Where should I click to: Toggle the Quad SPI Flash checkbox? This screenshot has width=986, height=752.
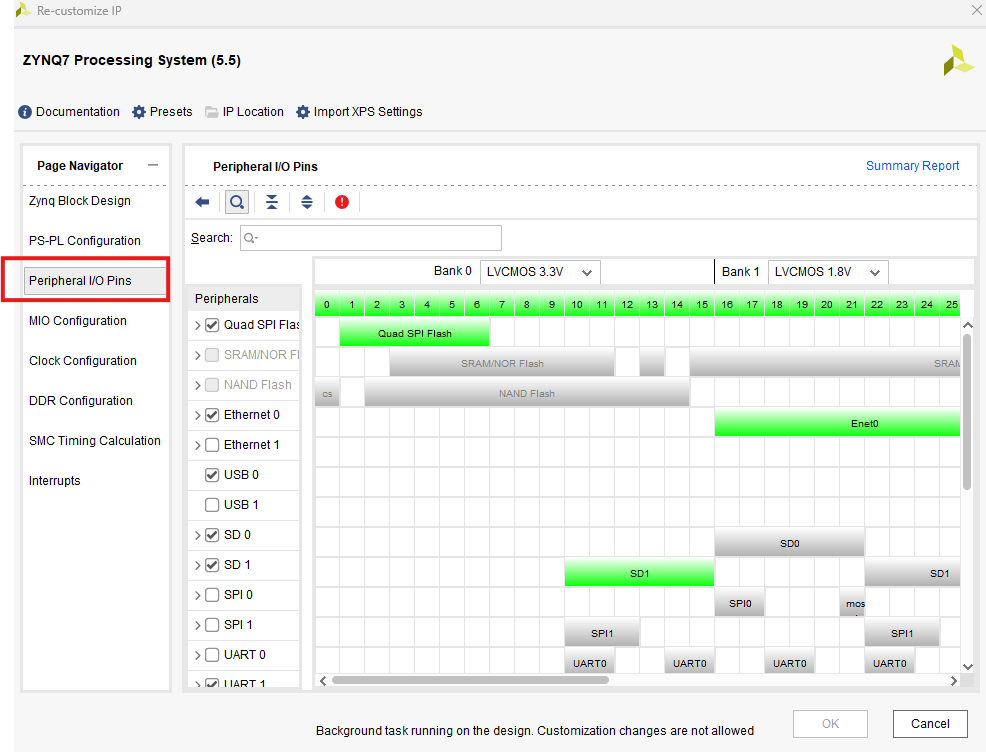point(213,325)
